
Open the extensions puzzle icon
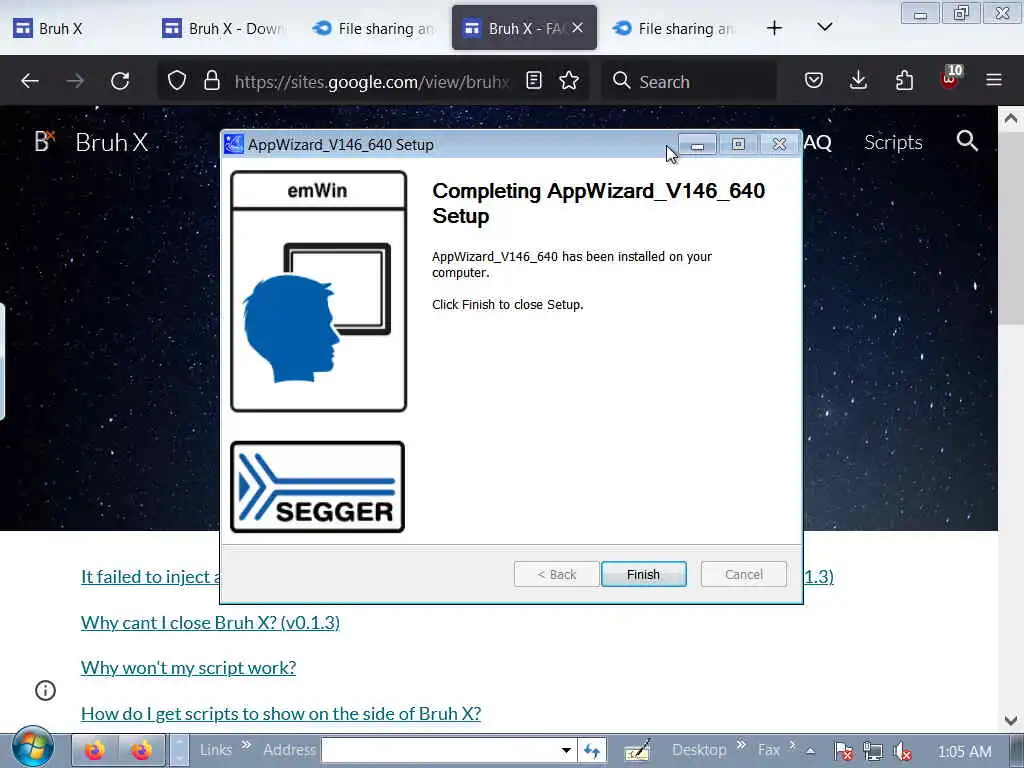click(x=904, y=81)
